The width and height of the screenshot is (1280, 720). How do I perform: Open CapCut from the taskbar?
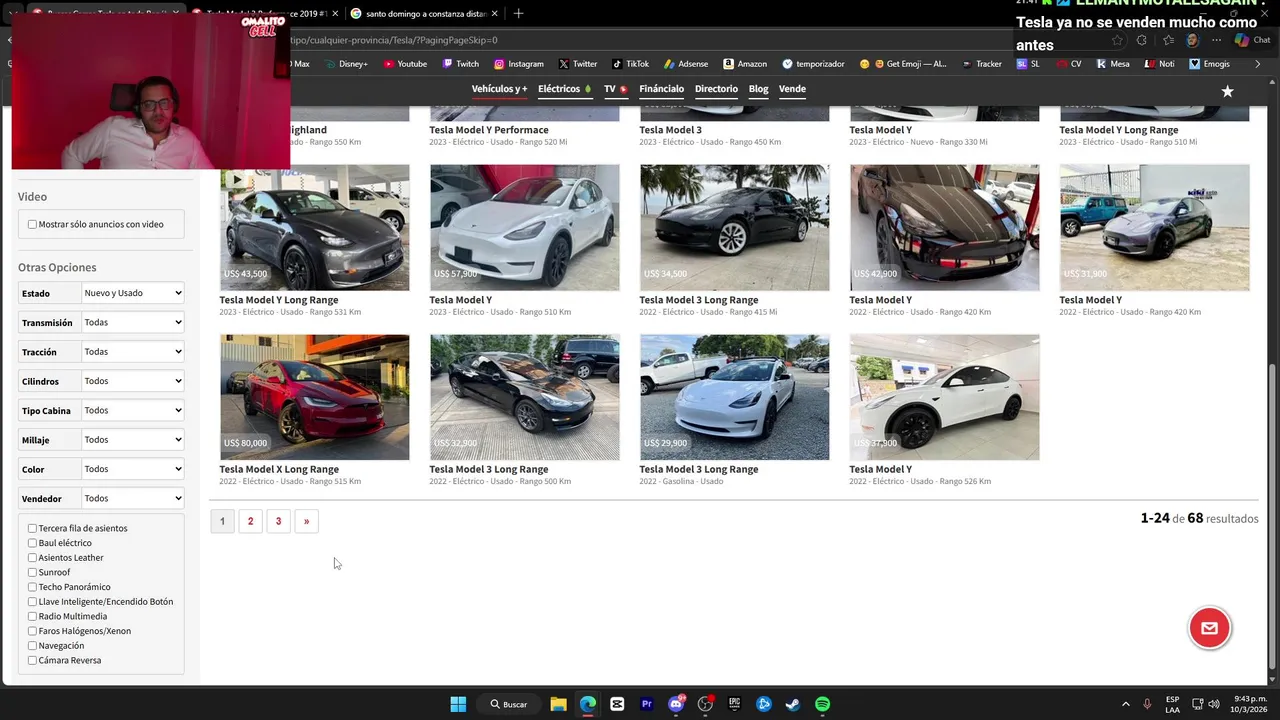tap(617, 704)
